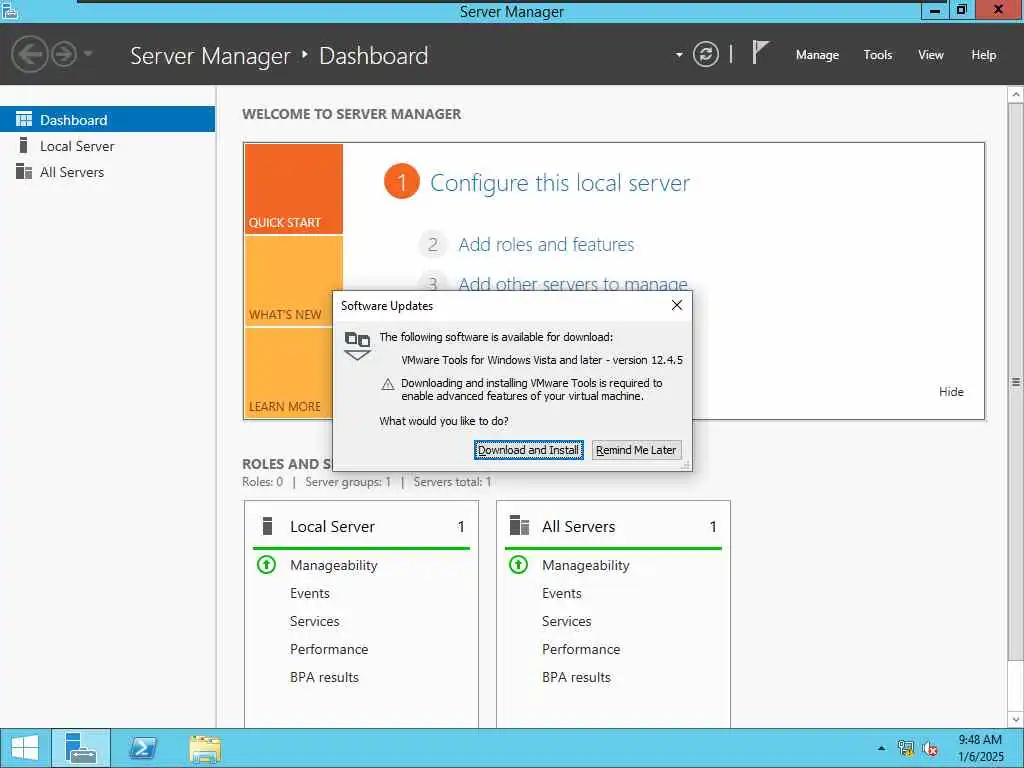Viewport: 1024px width, 768px height.
Task: Click the Dashboard grid icon
Action: pos(24,119)
